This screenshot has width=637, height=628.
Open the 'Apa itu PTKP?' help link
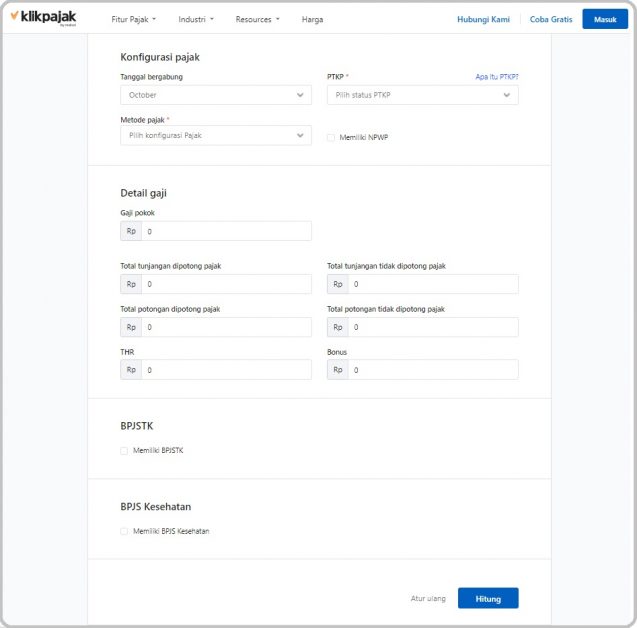(496, 77)
